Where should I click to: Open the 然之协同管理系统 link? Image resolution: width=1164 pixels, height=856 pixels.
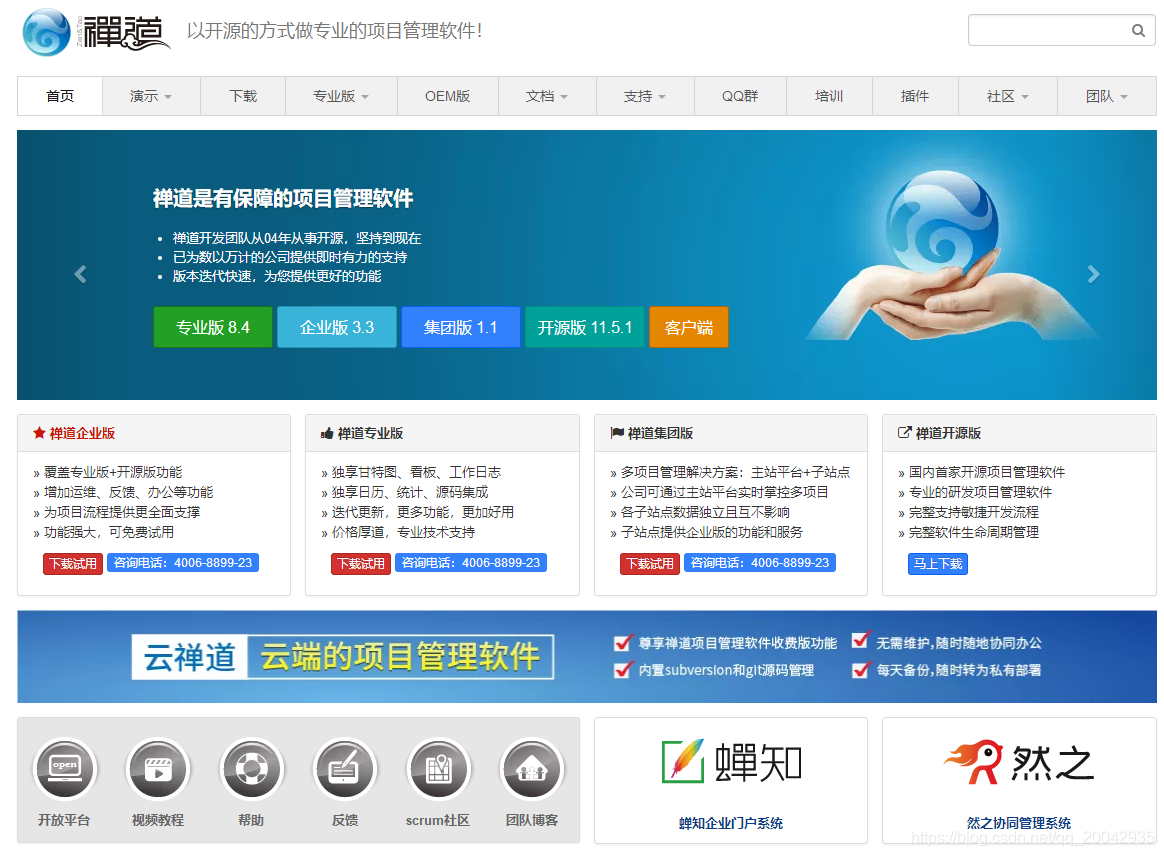[1018, 823]
